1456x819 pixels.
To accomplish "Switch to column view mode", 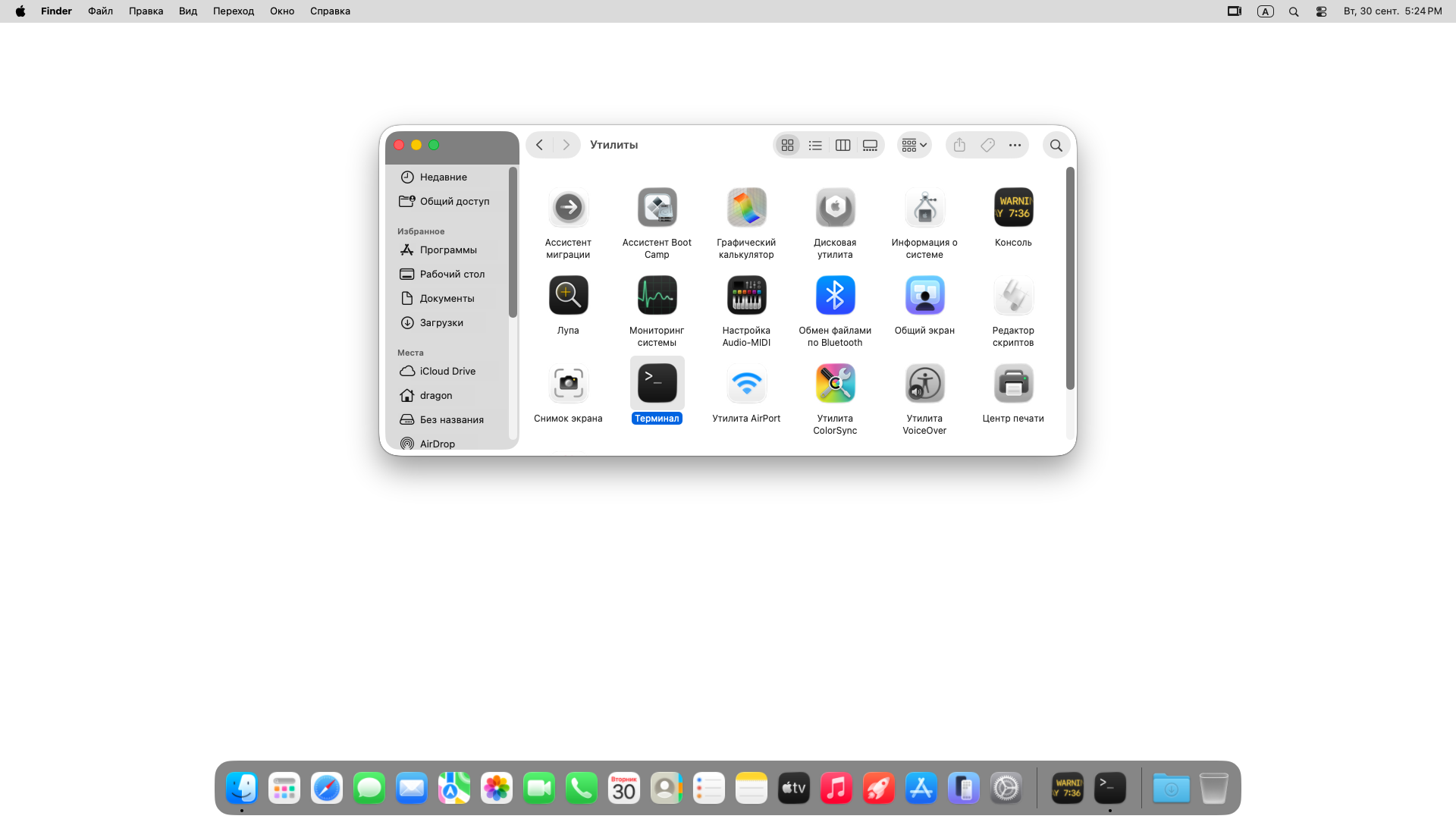I will click(x=843, y=145).
